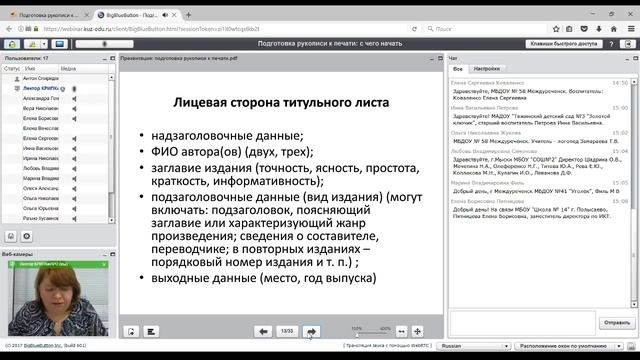Minimize the users panel 'Пользователи'
The width and height of the screenshot is (640, 360).
104,59
